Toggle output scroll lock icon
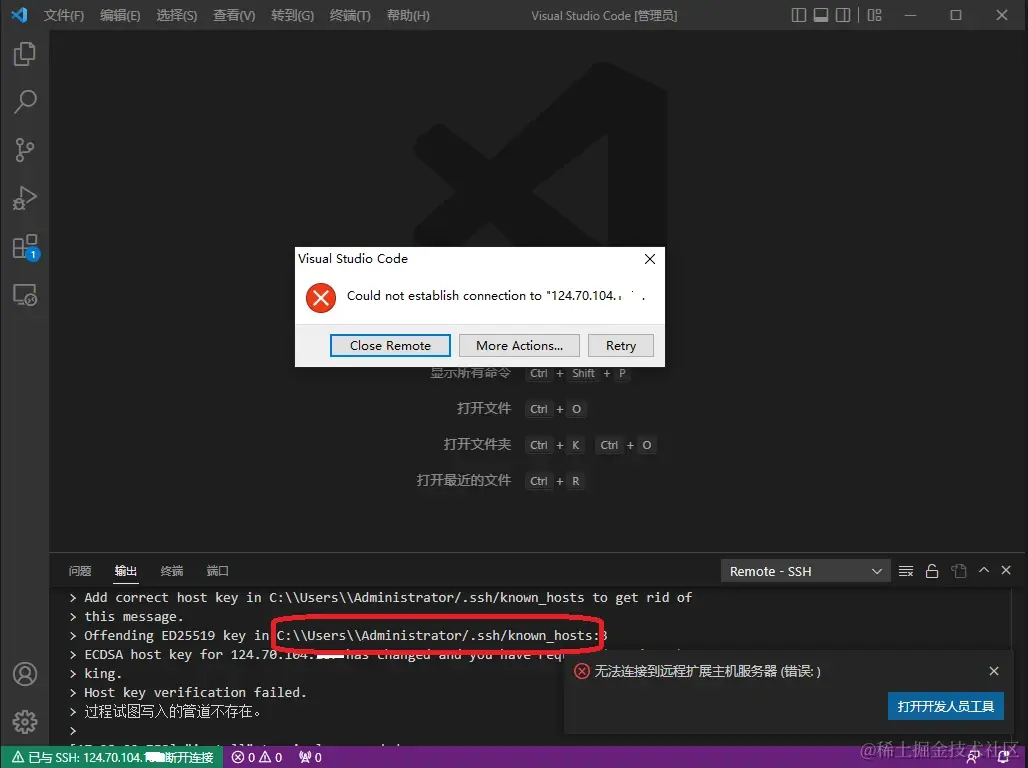1028x768 pixels. tap(932, 571)
